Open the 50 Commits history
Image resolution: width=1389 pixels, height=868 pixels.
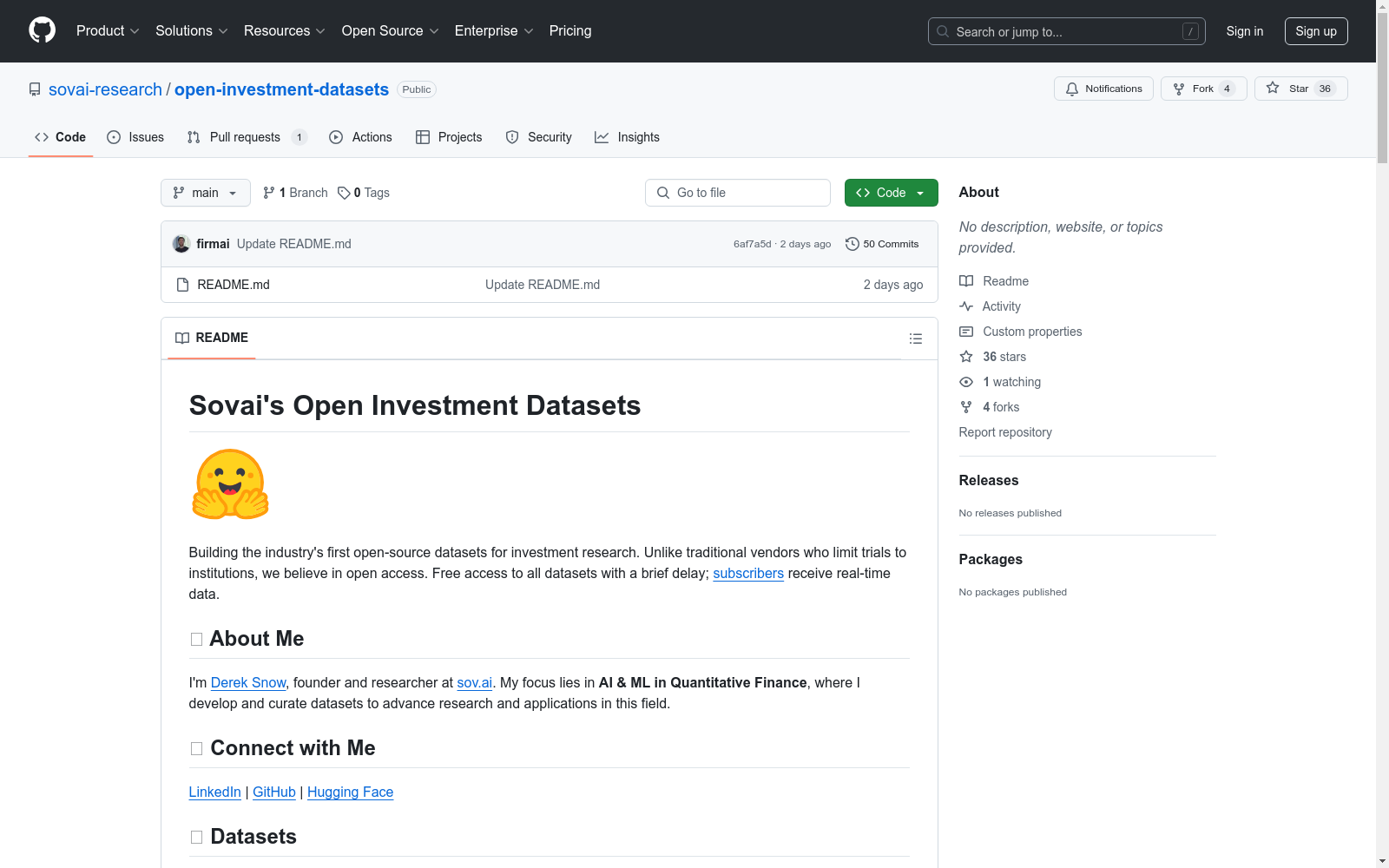click(882, 244)
